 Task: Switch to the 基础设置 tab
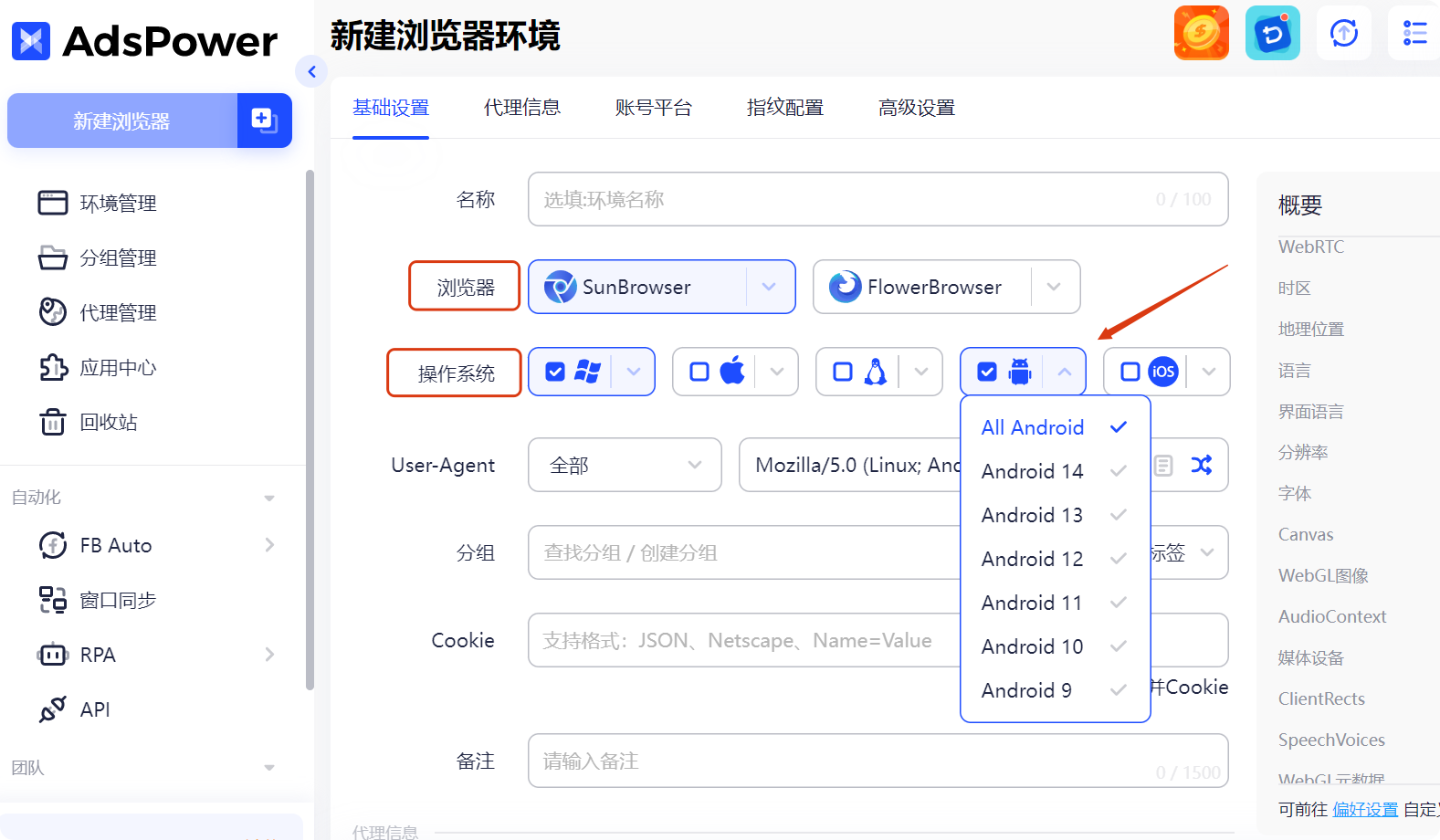[391, 108]
